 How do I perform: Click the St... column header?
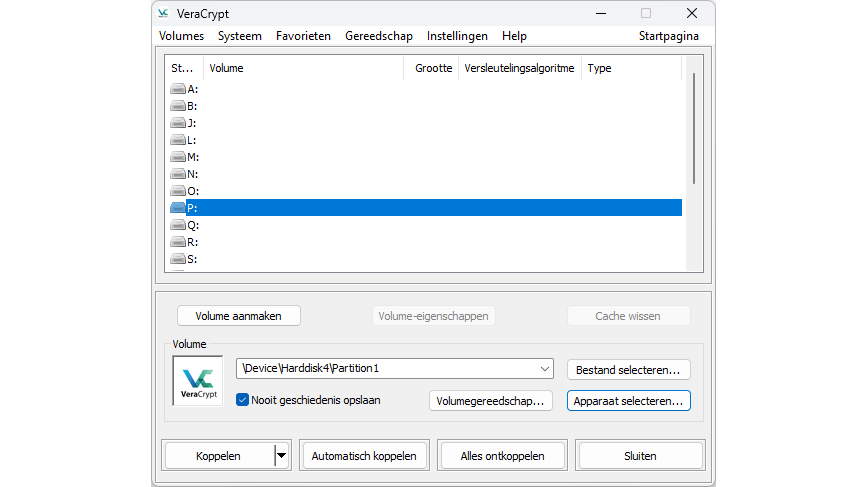coord(184,68)
